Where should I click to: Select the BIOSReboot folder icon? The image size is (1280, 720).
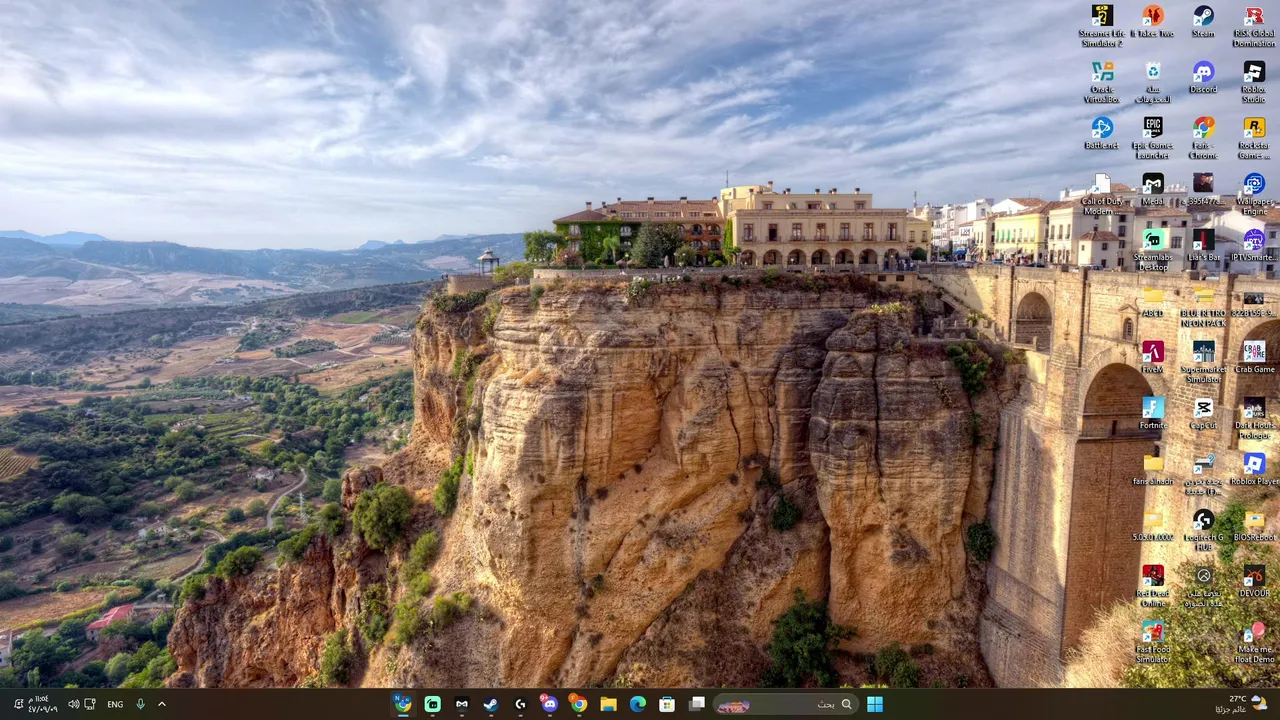1254,526
